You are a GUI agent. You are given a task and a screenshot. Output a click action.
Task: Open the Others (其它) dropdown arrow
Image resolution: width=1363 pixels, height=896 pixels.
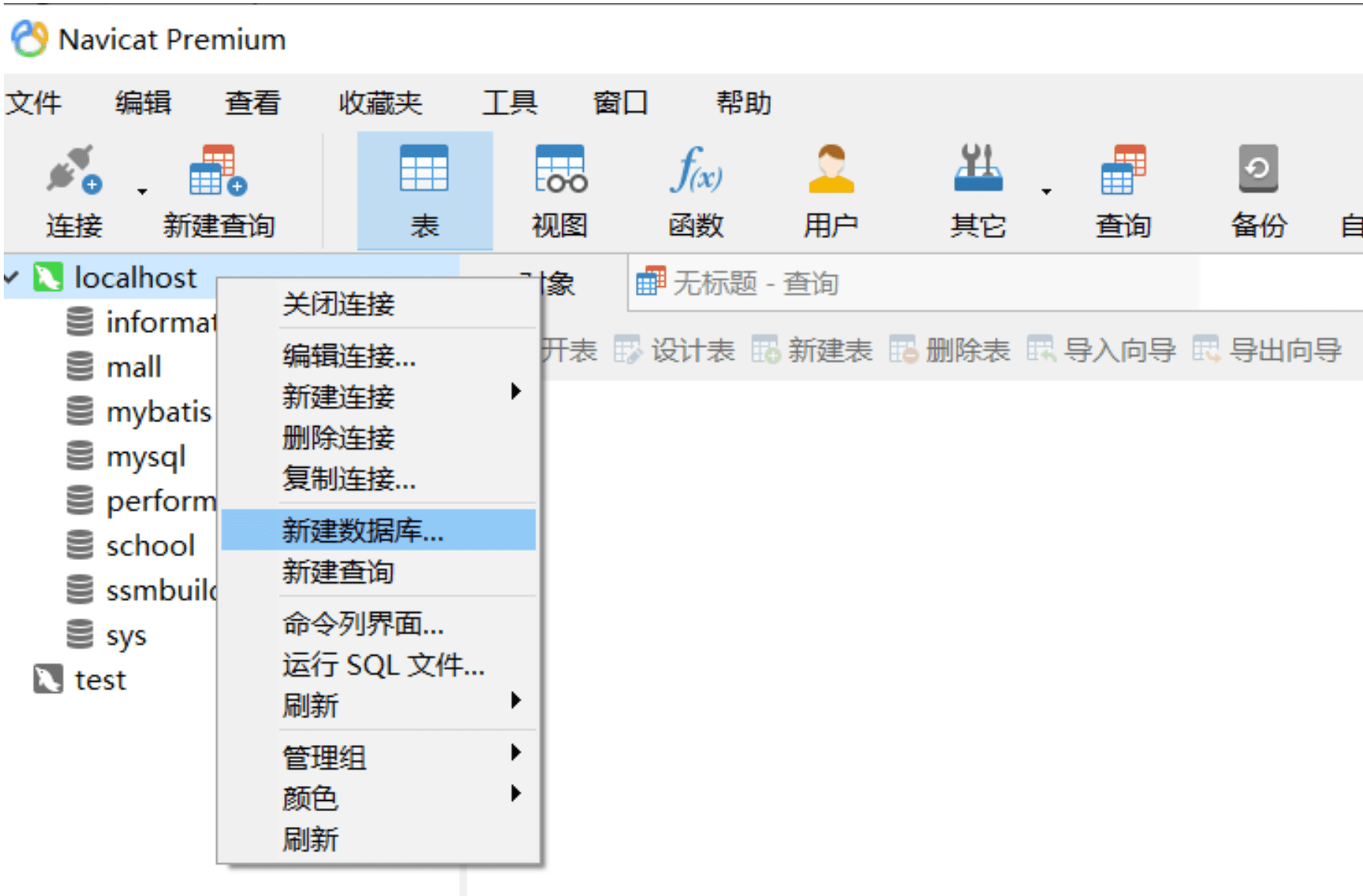click(x=1046, y=192)
